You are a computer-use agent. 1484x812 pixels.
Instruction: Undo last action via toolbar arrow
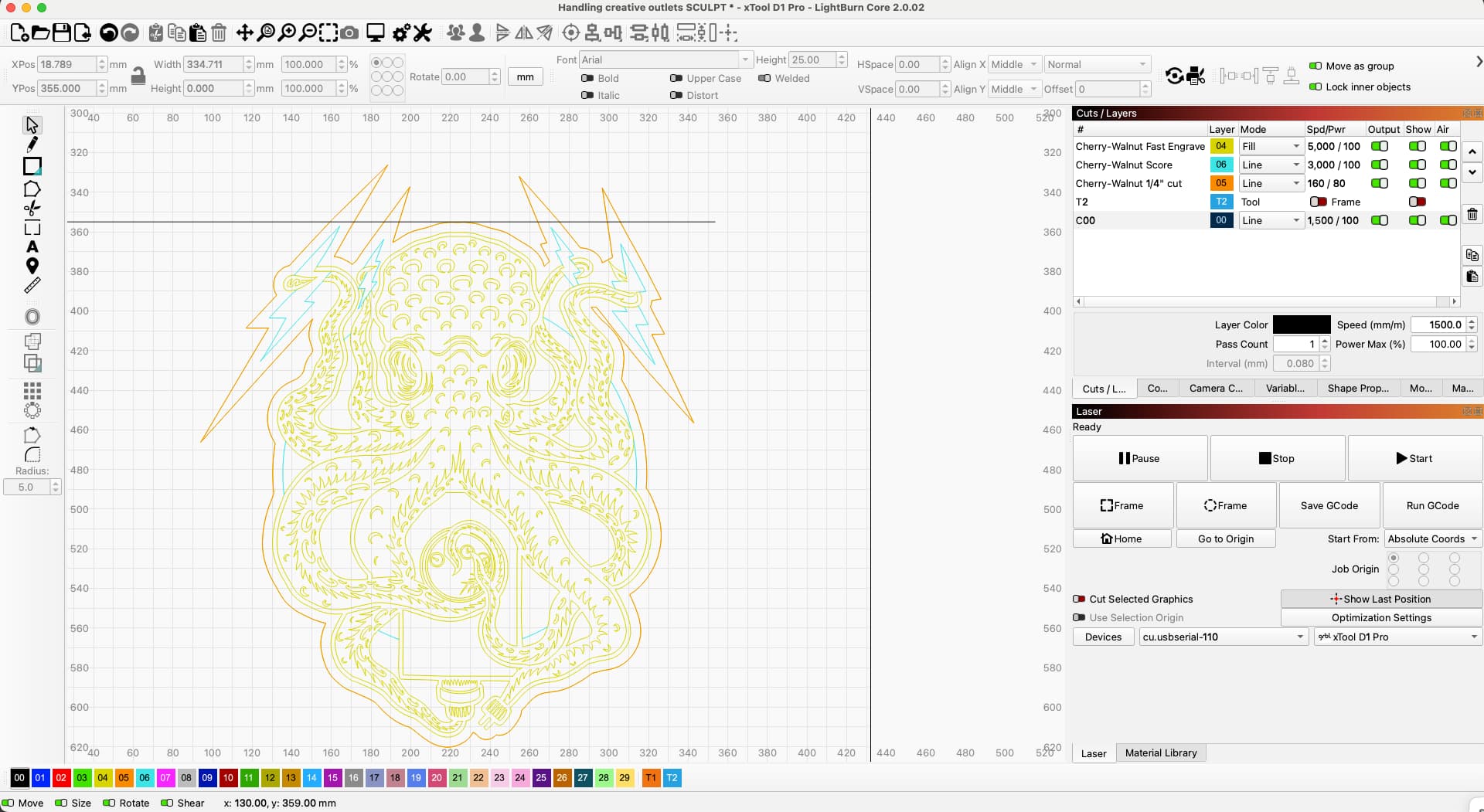[109, 32]
